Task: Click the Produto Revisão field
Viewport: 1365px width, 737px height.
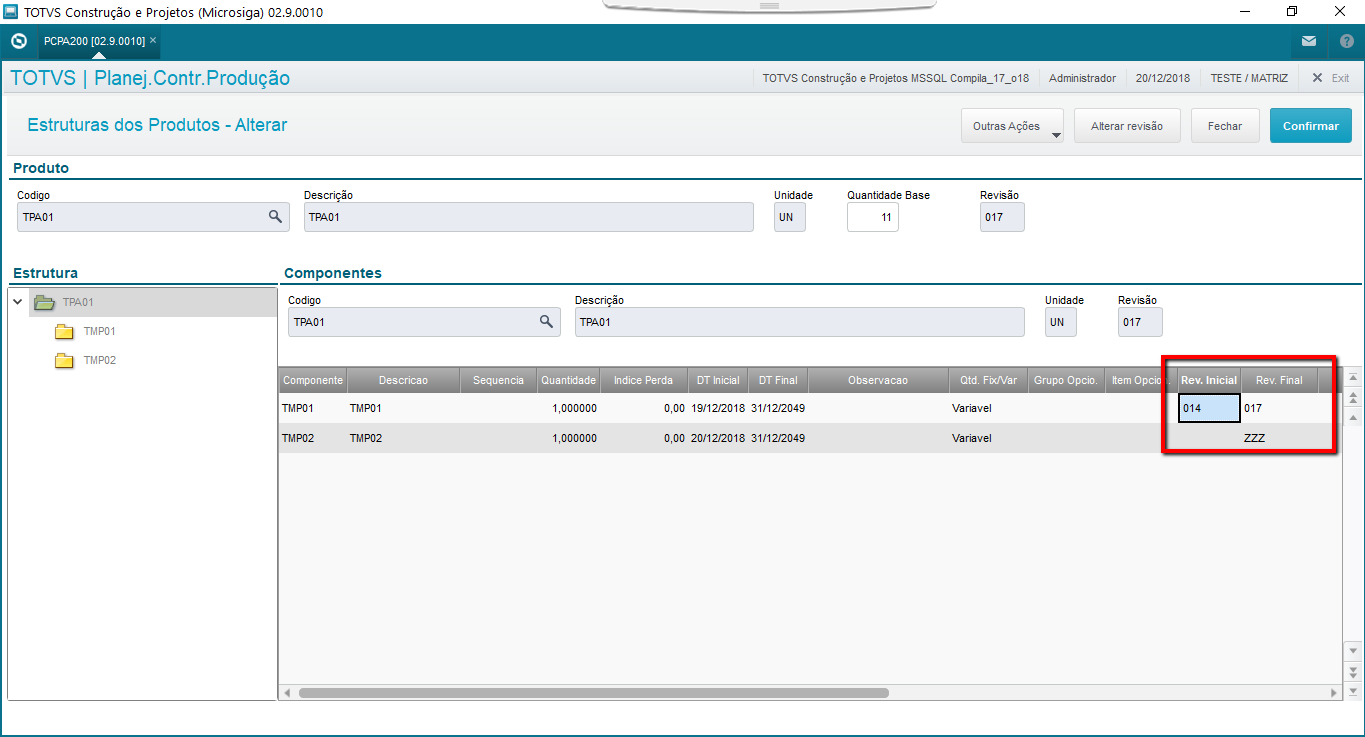Action: (1002, 217)
